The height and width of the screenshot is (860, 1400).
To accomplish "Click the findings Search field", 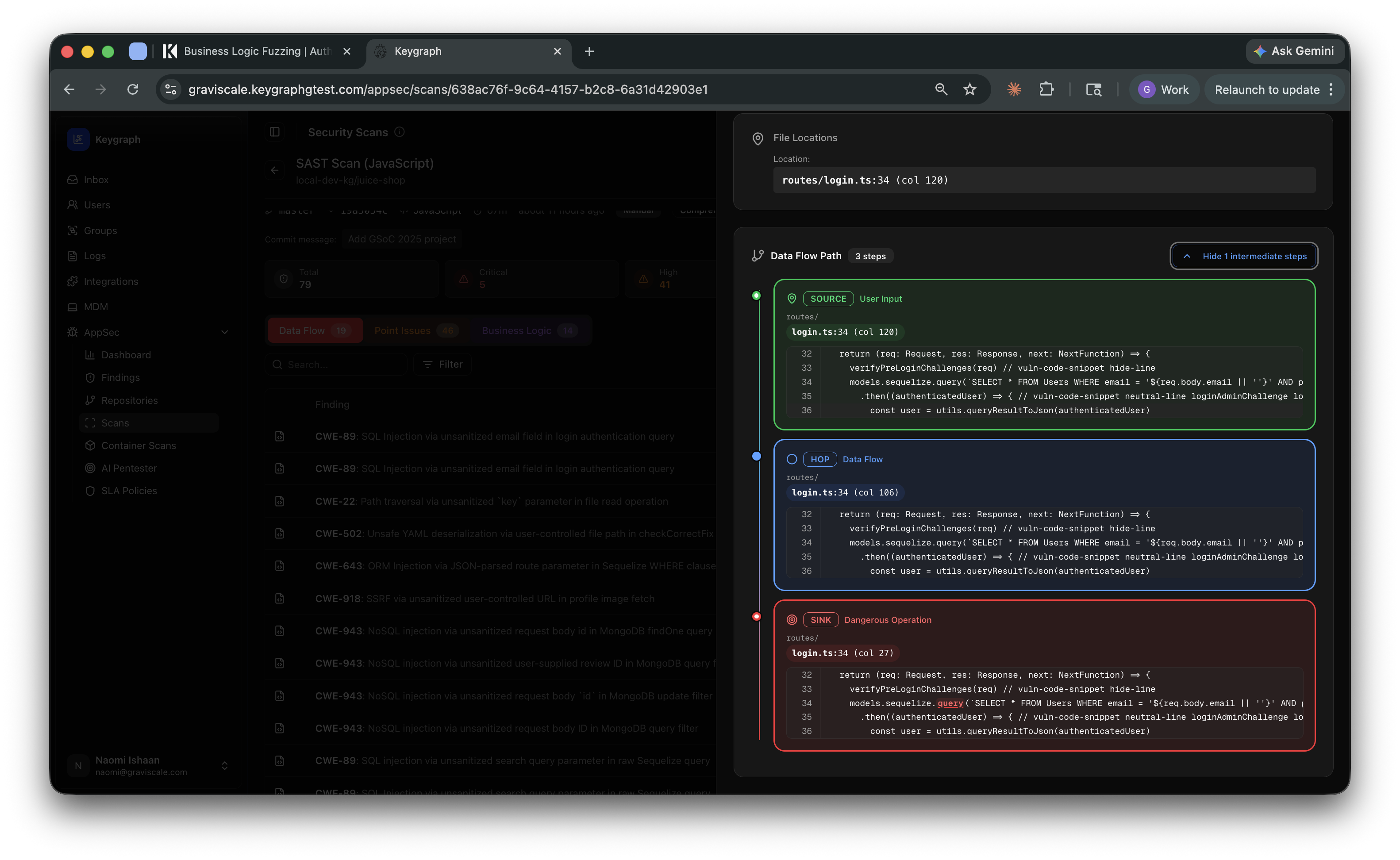I will tap(336, 364).
